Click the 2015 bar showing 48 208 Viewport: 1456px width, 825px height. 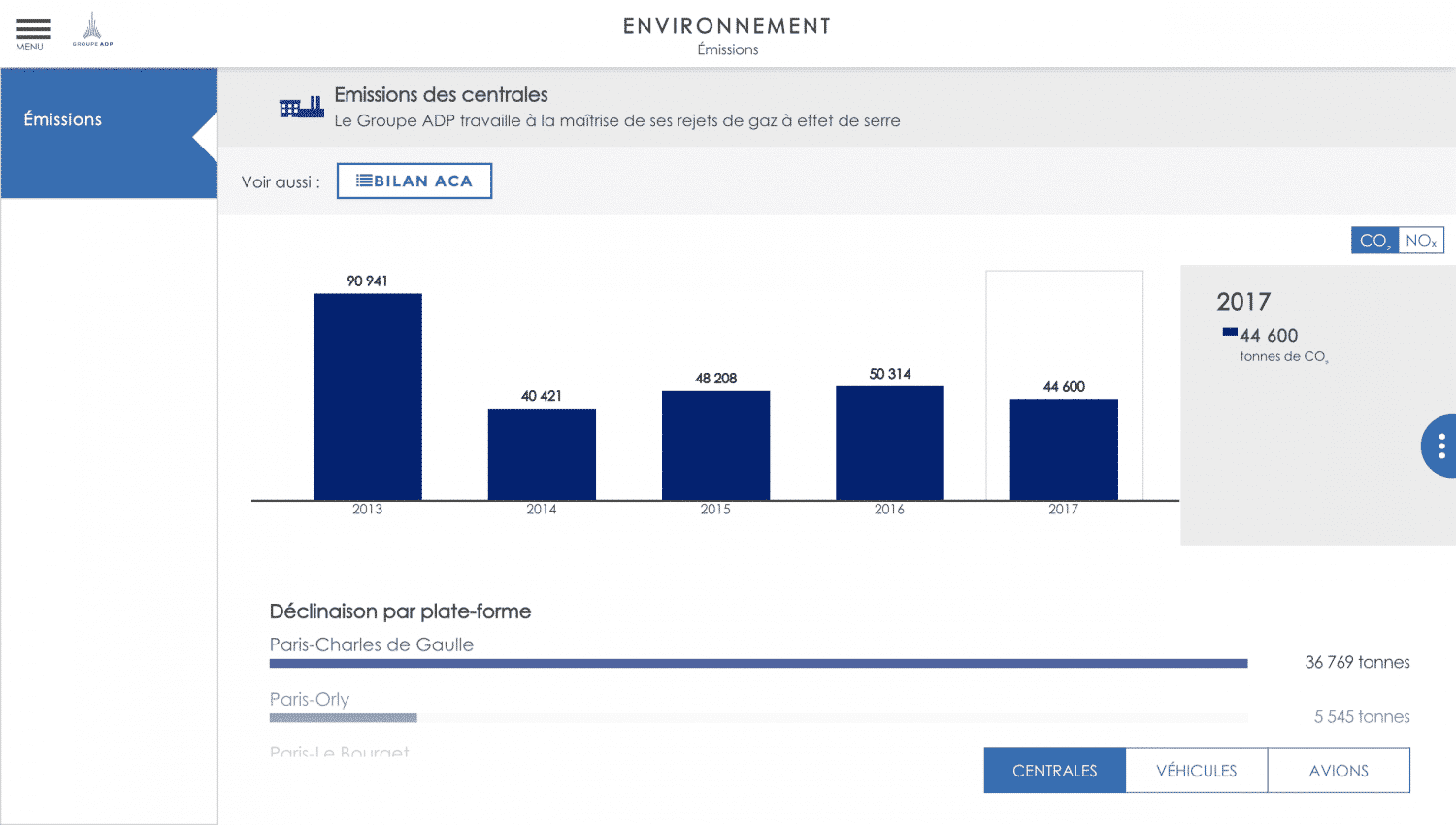(x=715, y=445)
